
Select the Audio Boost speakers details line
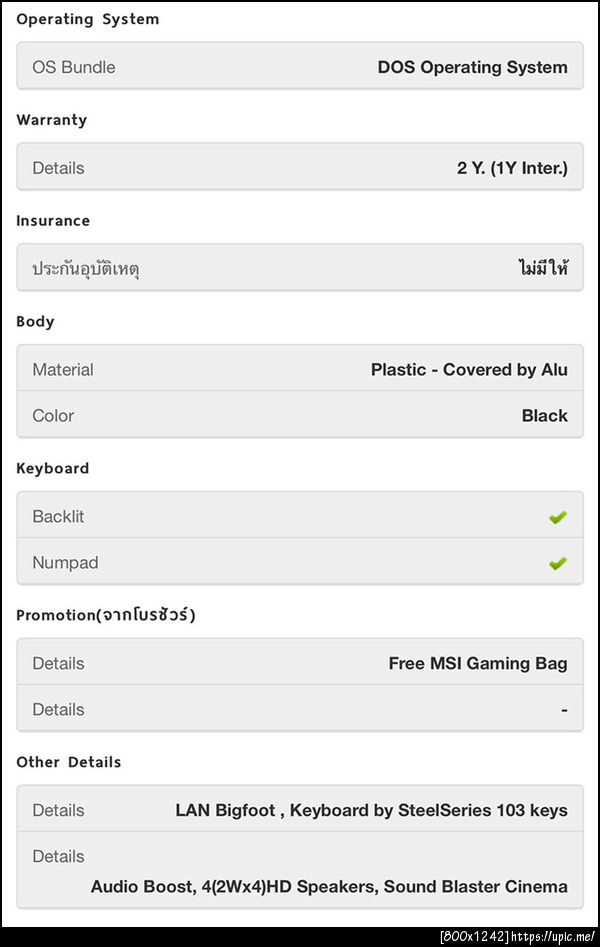click(329, 886)
